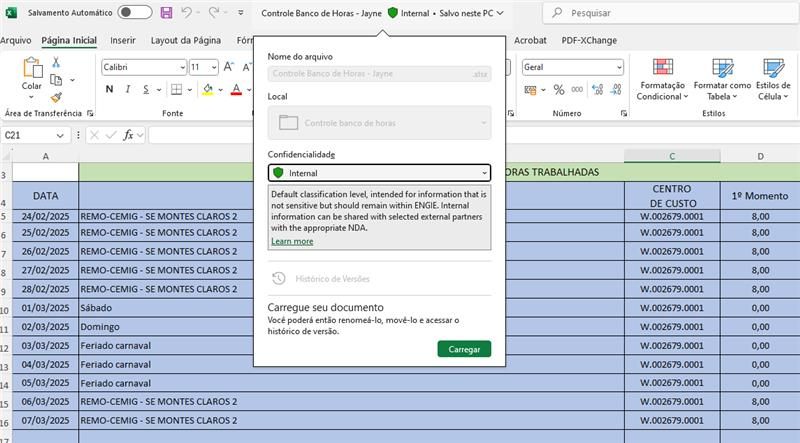Click the fx insert function icon
Image resolution: width=800 pixels, height=443 pixels.
pyautogui.click(x=128, y=135)
